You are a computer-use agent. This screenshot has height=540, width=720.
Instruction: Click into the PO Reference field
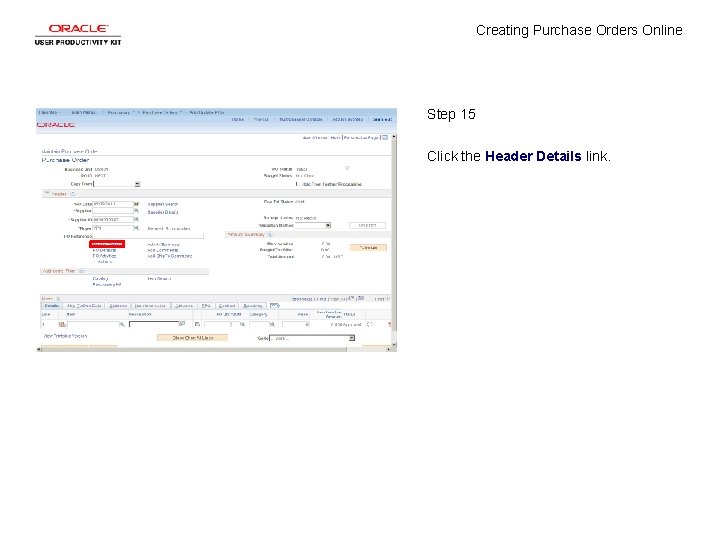pyautogui.click(x=148, y=236)
